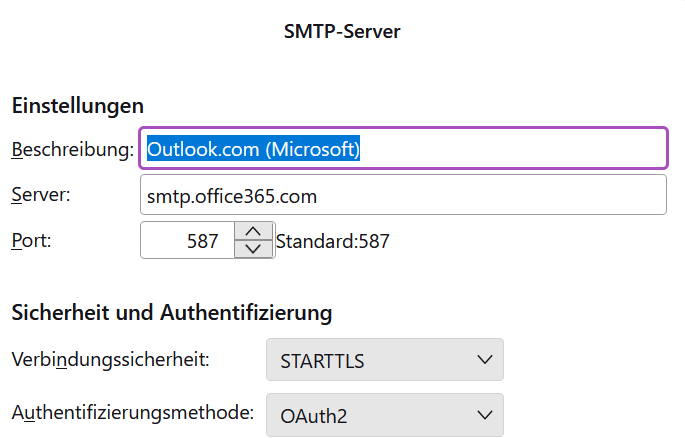Open the Verbindungssicherheit dropdown showing STARTTLS
This screenshot has width=685, height=438.
tap(384, 359)
